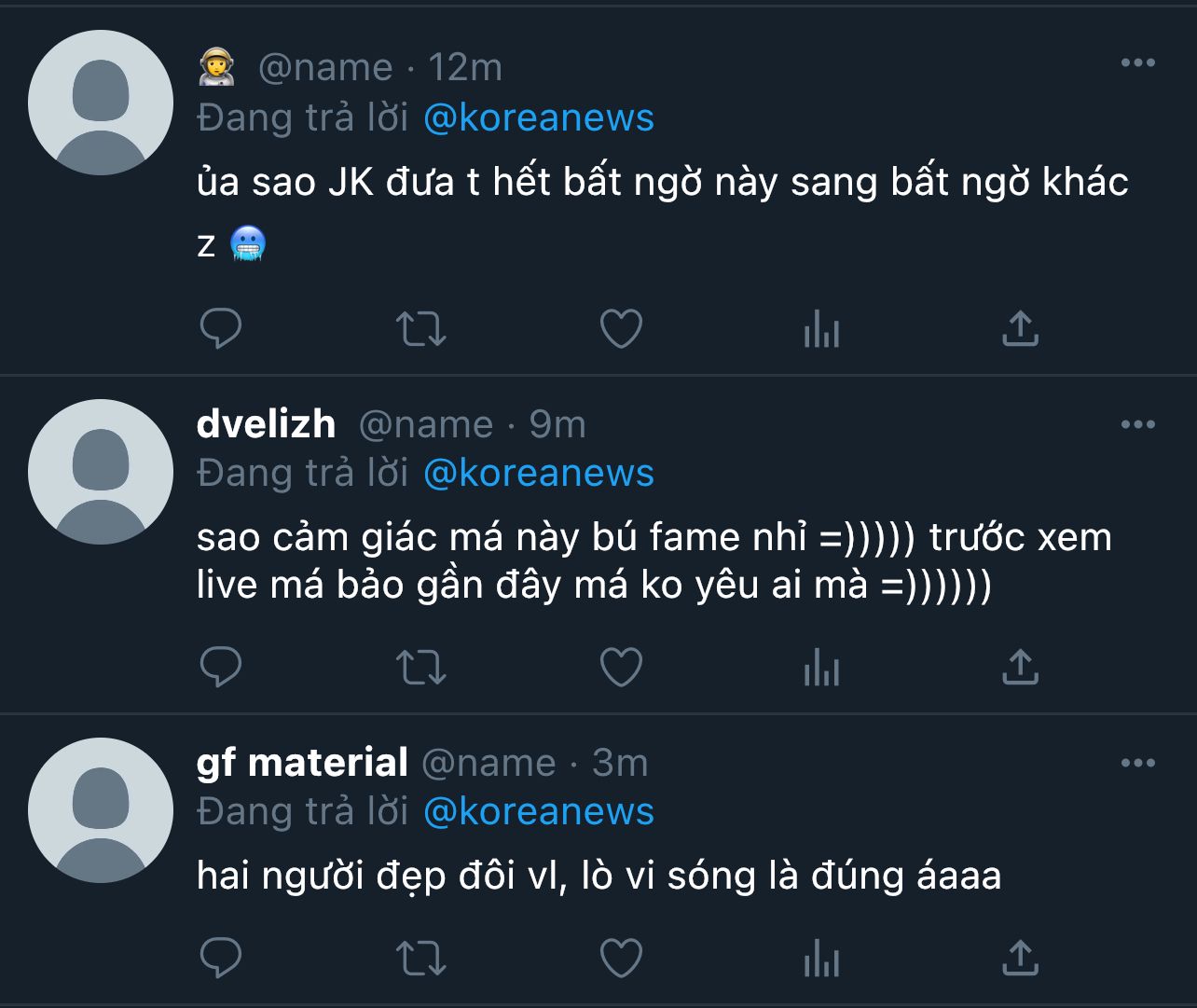Viewport: 1197px width, 1008px height.
Task: Like gf material's tweet
Action: click(x=621, y=958)
